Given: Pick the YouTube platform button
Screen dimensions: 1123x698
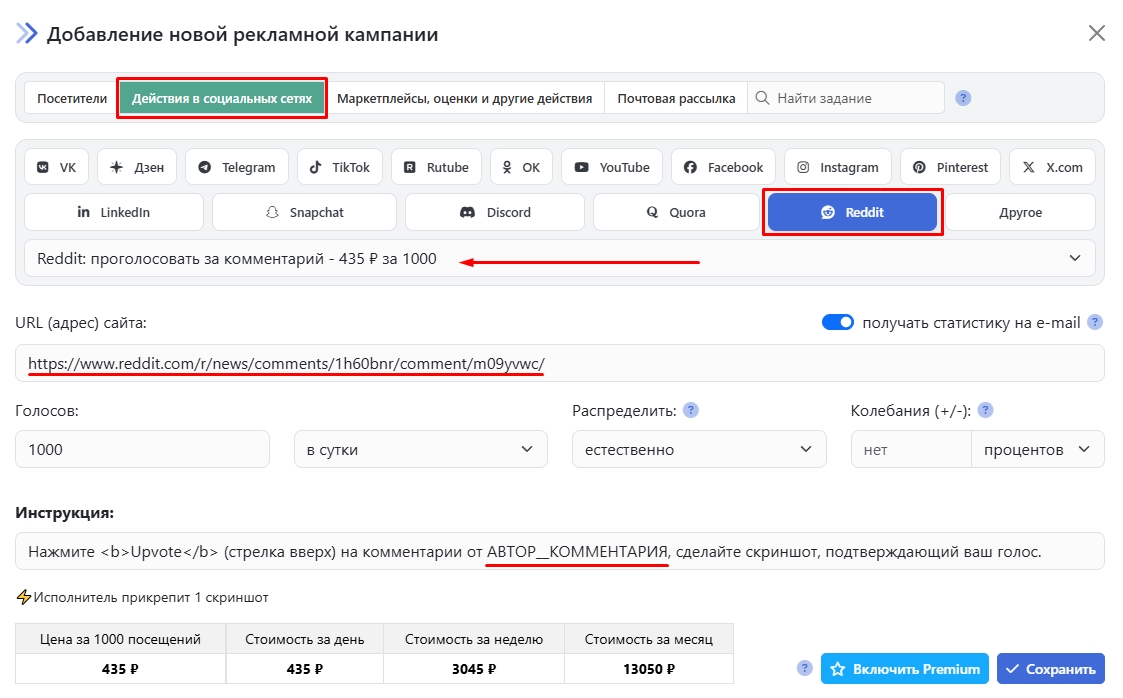Looking at the screenshot, I should (611, 167).
